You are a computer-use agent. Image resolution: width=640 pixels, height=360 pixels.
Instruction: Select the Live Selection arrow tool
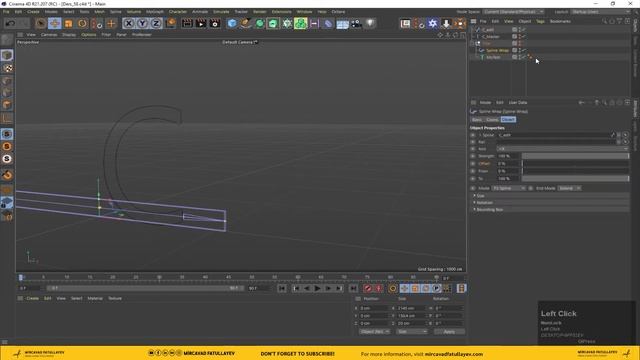[40, 23]
